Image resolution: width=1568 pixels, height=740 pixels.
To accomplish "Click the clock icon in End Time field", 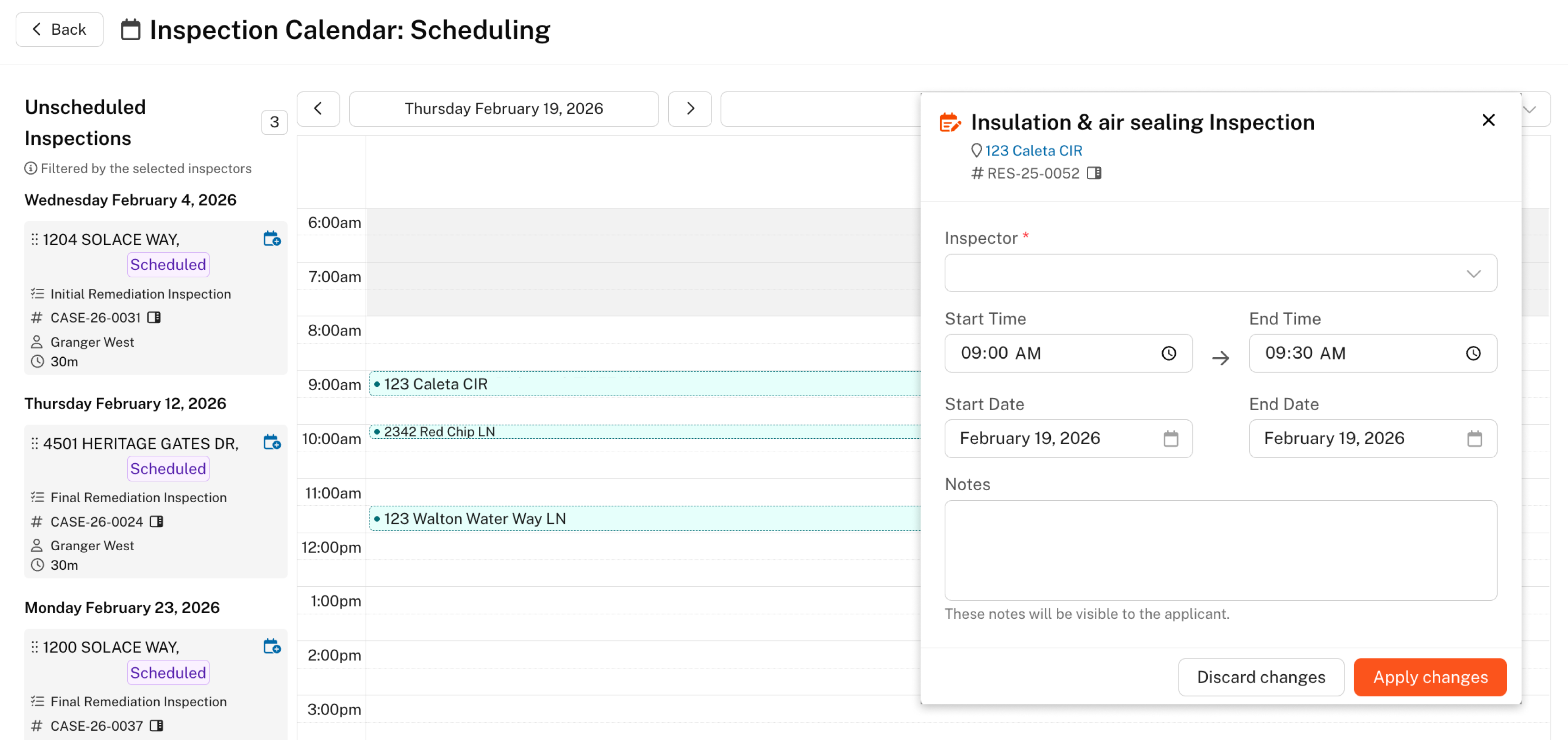I will click(x=1474, y=353).
